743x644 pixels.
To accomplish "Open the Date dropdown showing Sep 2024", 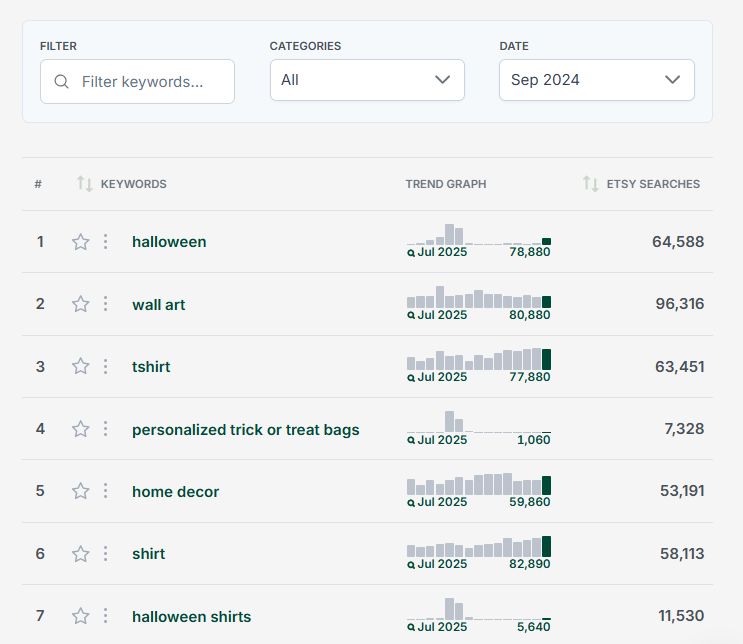I will 596,80.
